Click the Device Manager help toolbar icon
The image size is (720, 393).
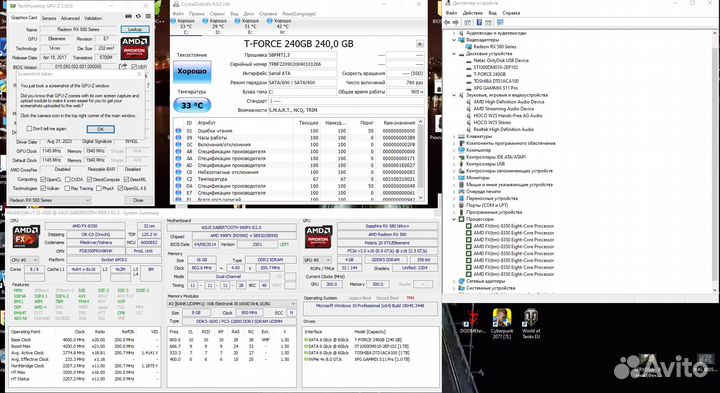click(x=479, y=22)
